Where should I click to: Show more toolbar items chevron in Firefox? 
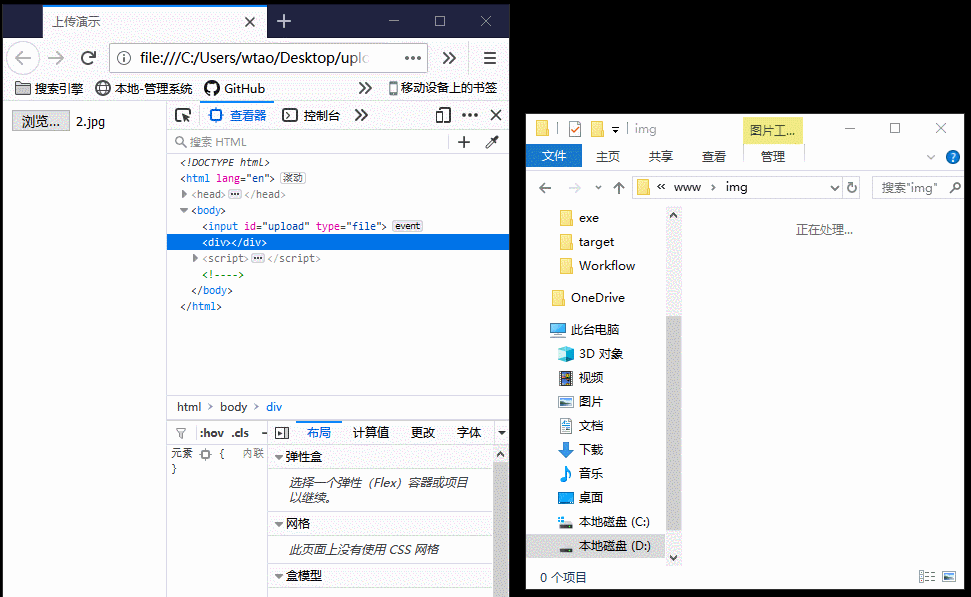coord(450,58)
